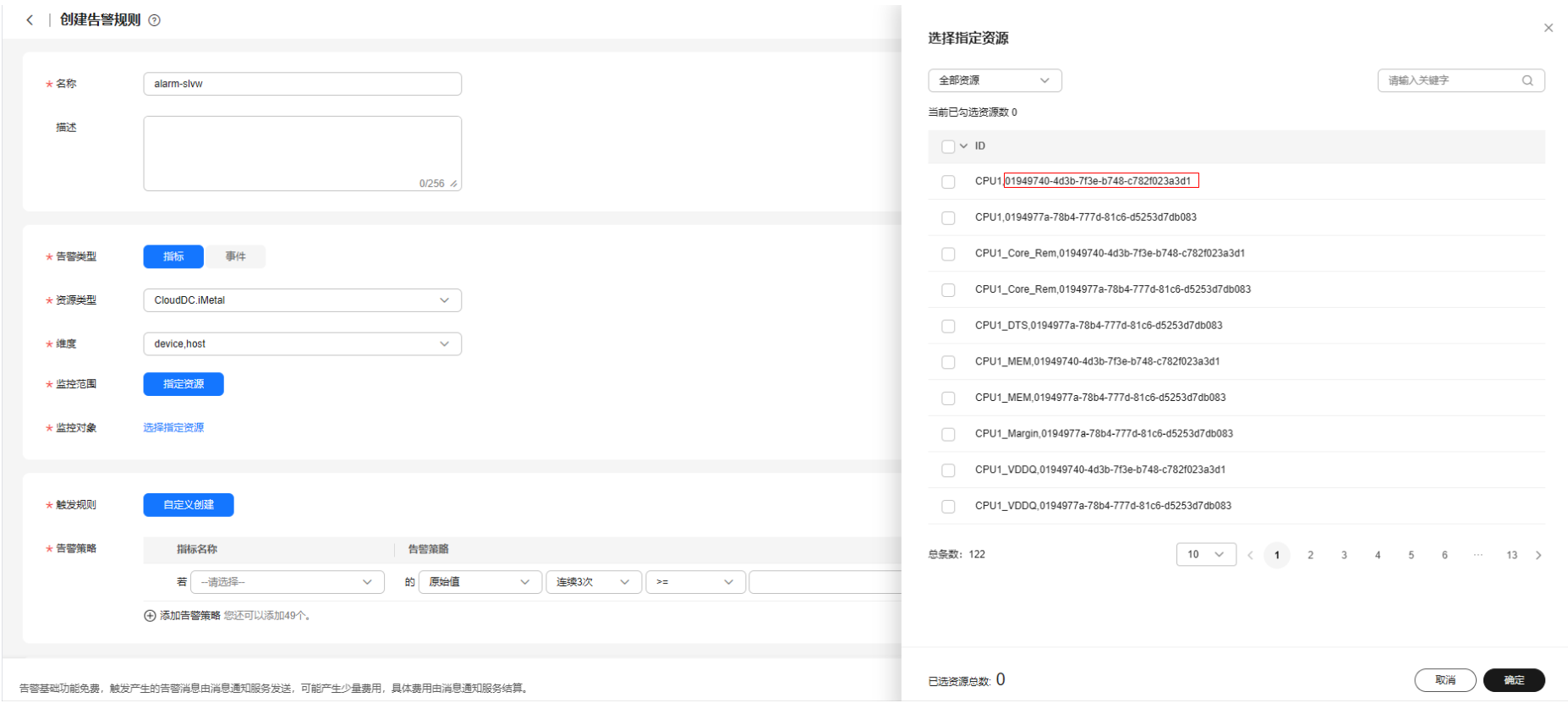This screenshot has width=1568, height=703.
Task: Go to page 3 of the resource list
Action: pos(1344,555)
